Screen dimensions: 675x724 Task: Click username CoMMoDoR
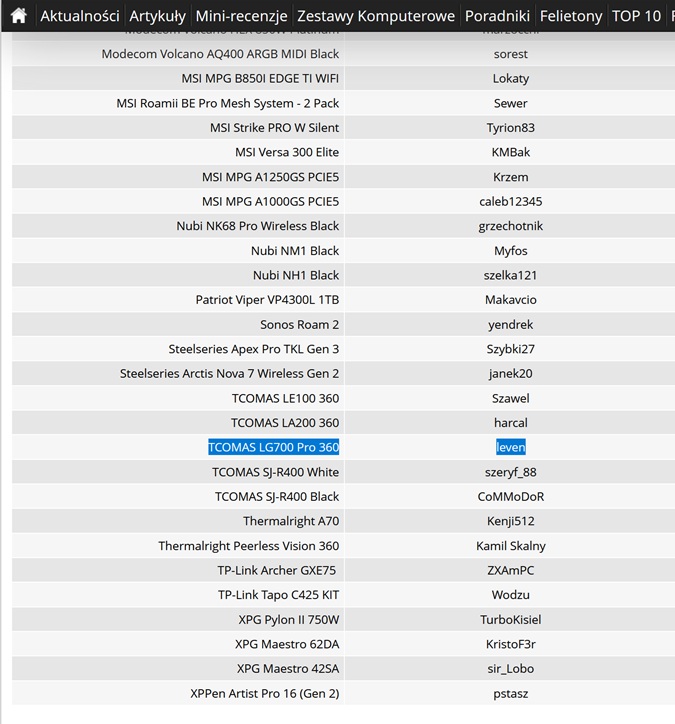pos(511,496)
